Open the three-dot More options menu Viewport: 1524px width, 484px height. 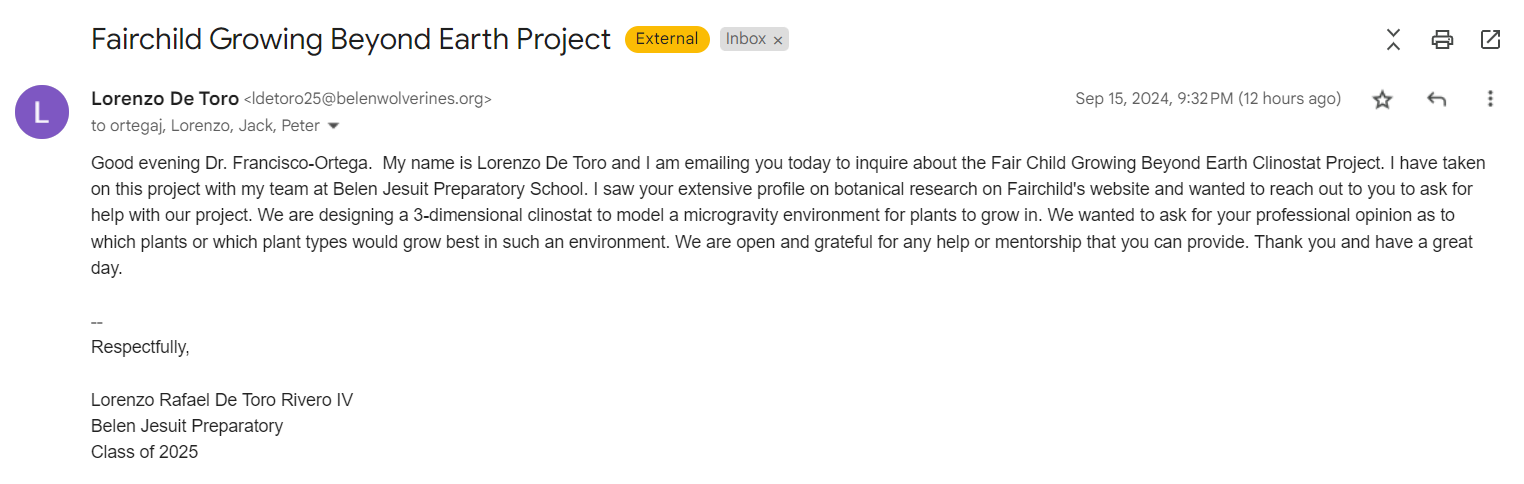pyautogui.click(x=1490, y=99)
